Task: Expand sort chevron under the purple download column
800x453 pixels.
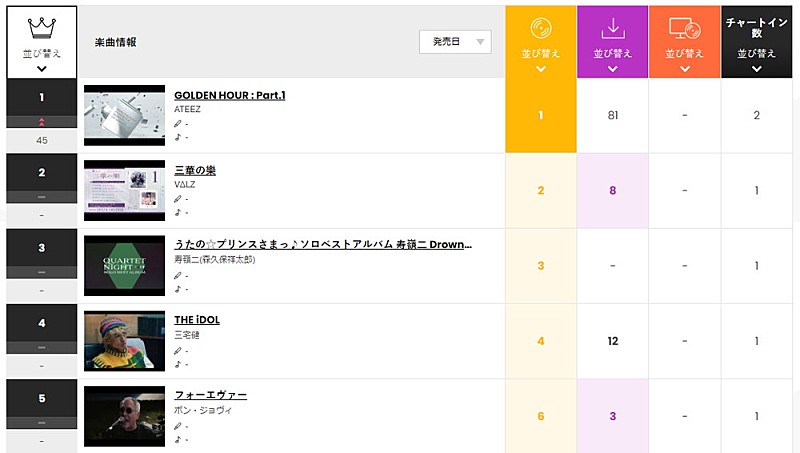Action: 613,69
